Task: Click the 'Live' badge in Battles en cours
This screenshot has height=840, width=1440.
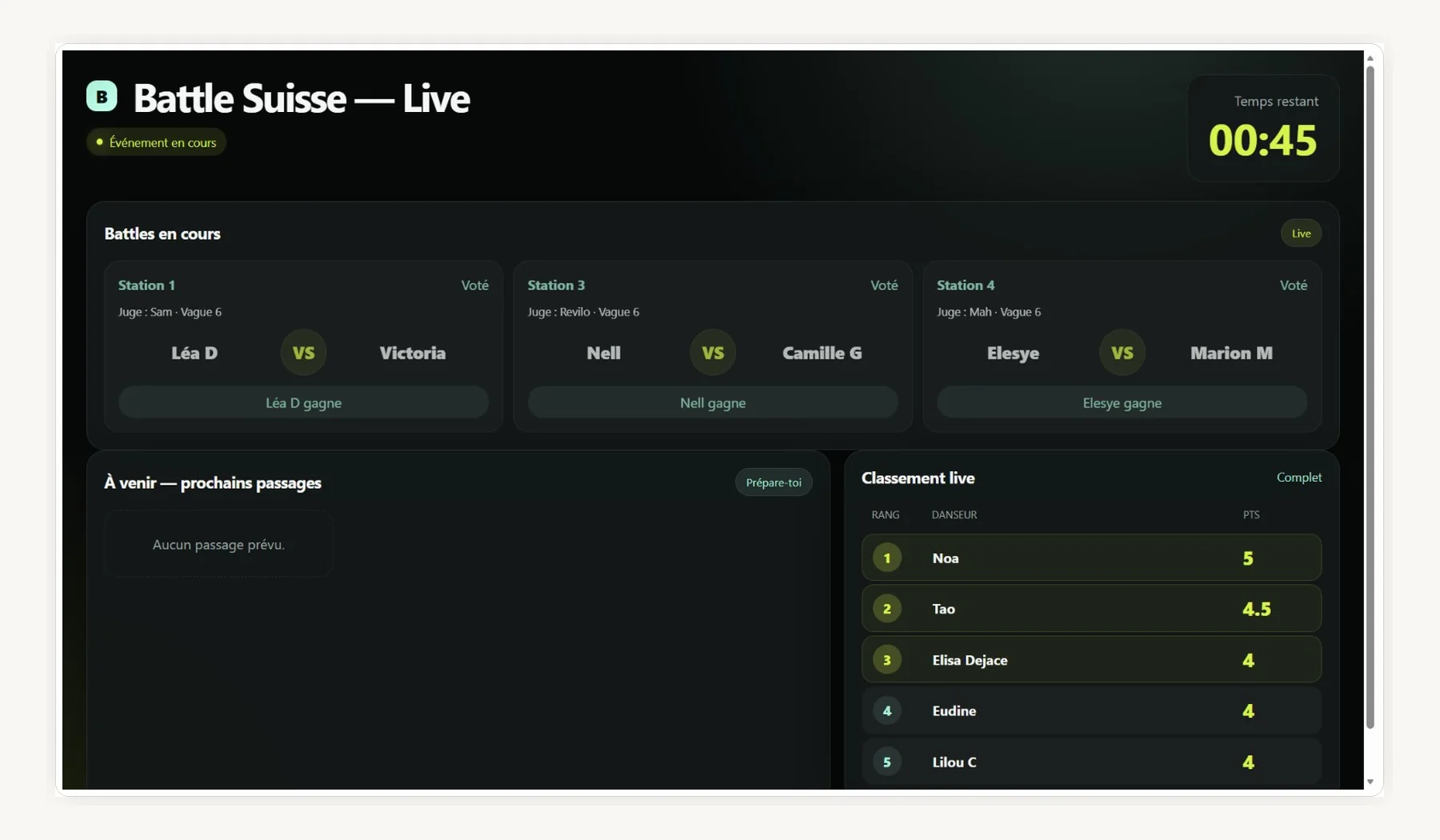Action: (1301, 234)
